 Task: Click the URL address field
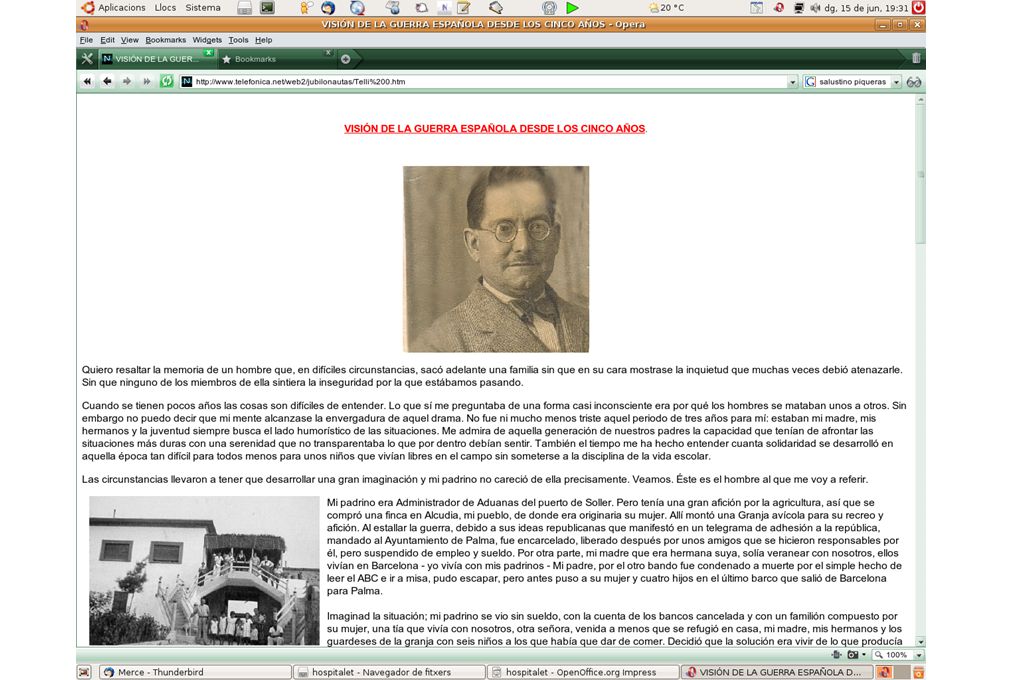489,82
